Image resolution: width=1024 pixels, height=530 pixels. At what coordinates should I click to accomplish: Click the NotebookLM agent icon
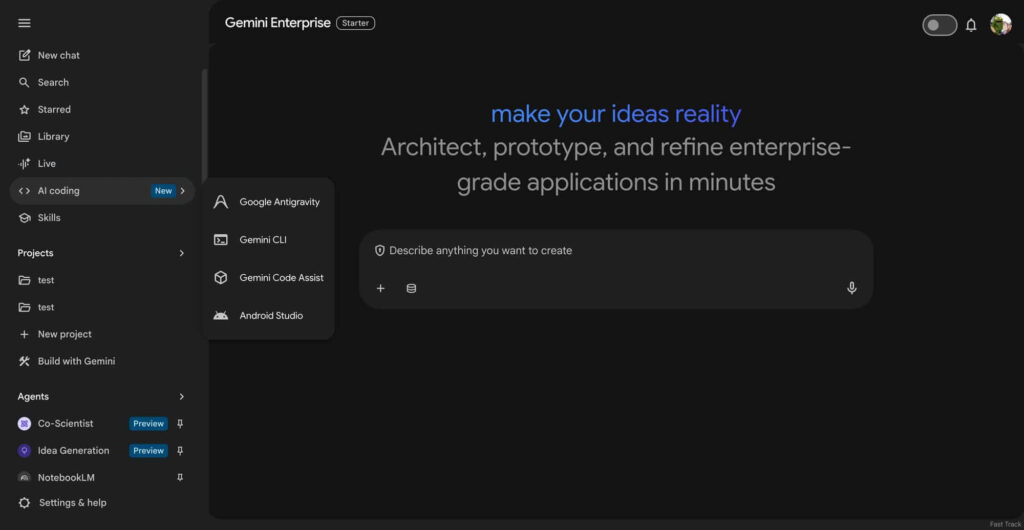point(24,478)
